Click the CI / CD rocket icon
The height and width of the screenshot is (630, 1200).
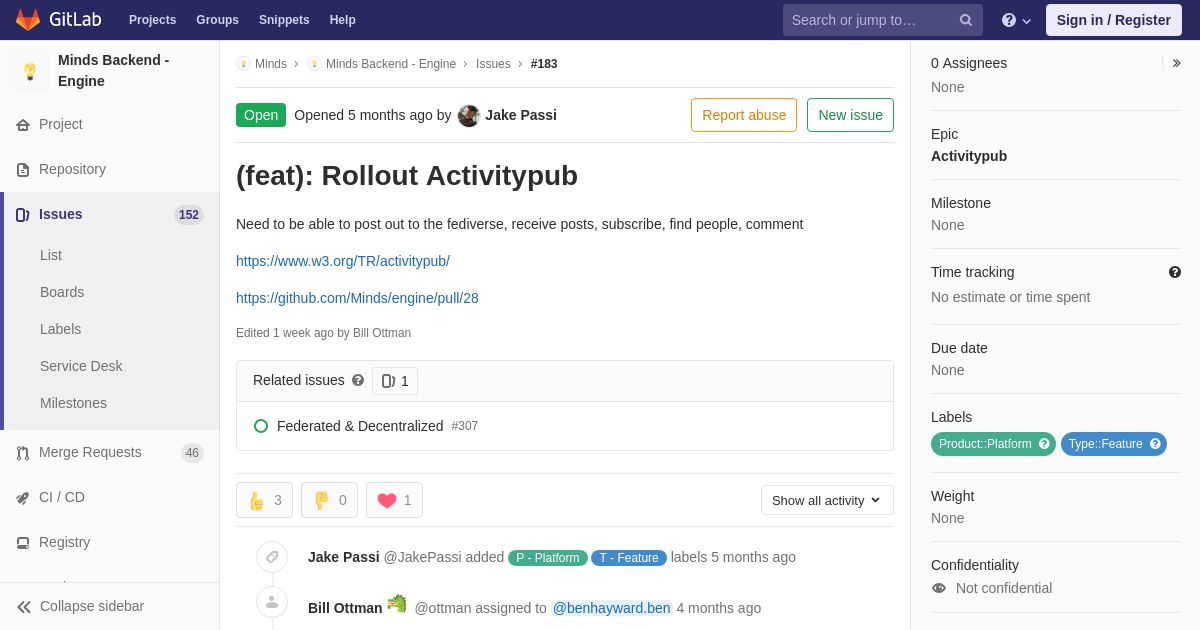tap(23, 498)
